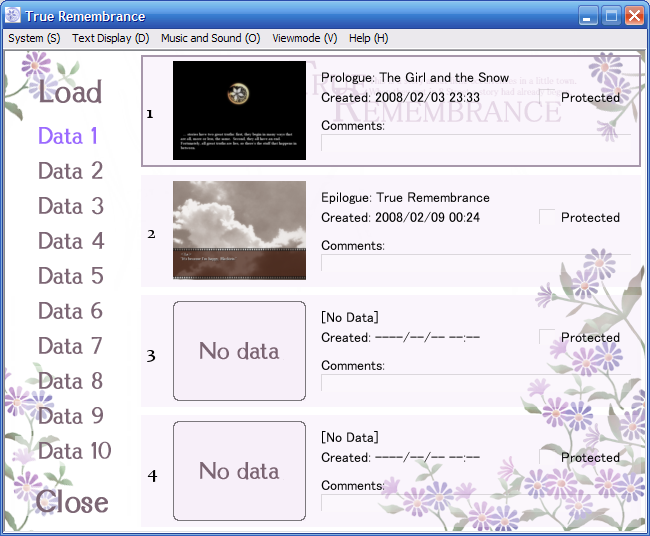Switch to the Data 2 page
Image resolution: width=650 pixels, height=536 pixels.
[70, 171]
